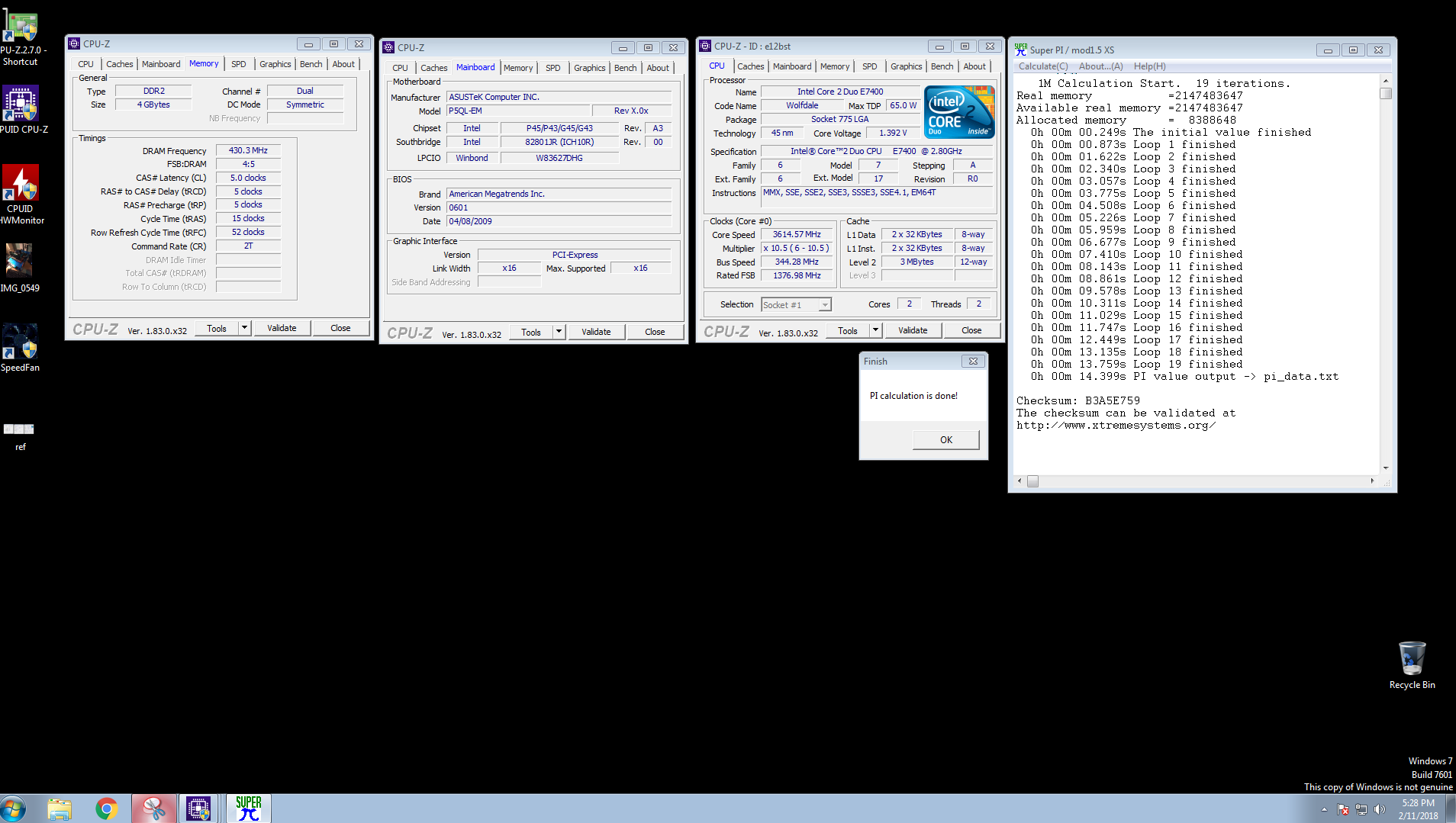Open Action Center flag tray icon
Screen dimensions: 1456x823
(1343, 809)
